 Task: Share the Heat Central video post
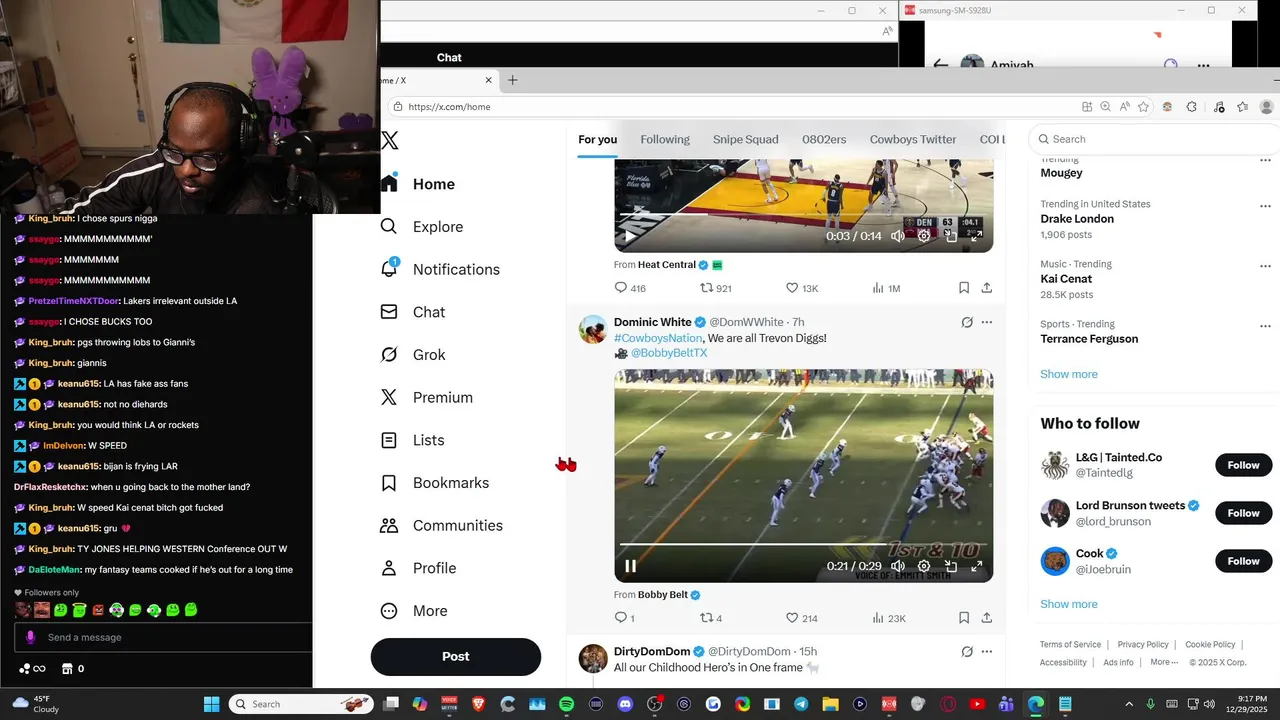[986, 288]
